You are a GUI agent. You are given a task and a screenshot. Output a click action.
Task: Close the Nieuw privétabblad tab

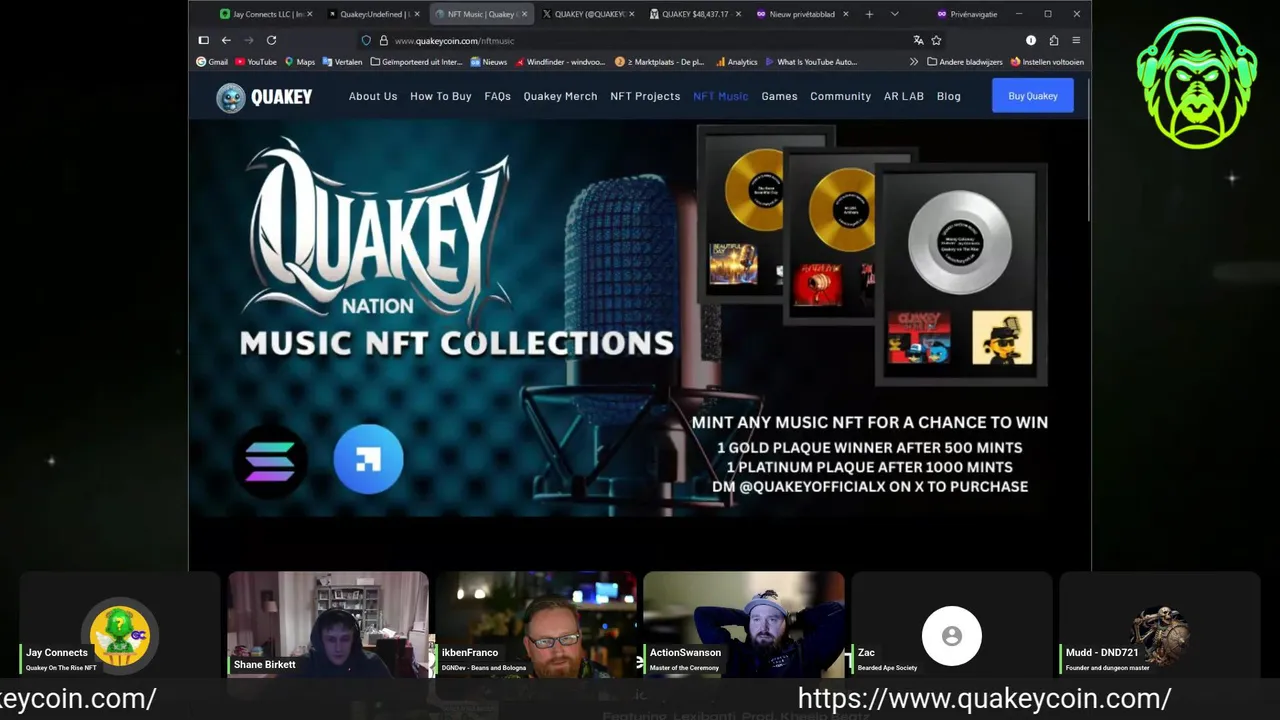846,14
